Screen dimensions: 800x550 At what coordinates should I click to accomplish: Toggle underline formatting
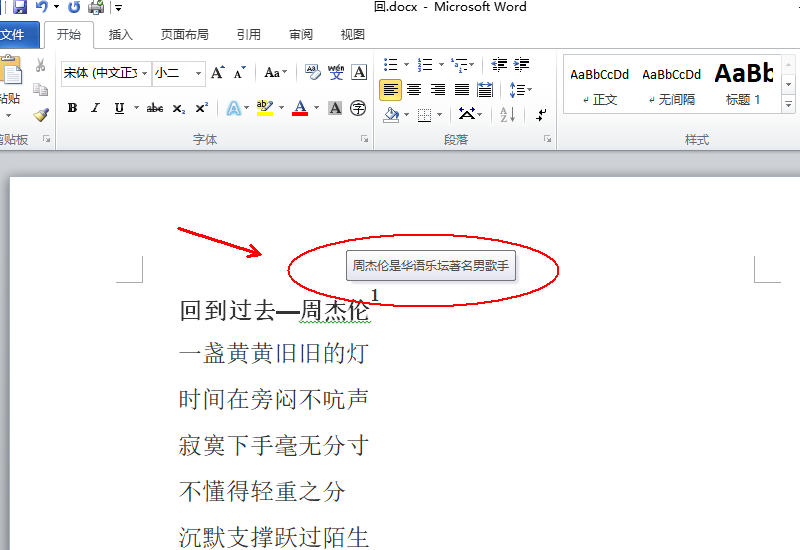pyautogui.click(x=119, y=108)
